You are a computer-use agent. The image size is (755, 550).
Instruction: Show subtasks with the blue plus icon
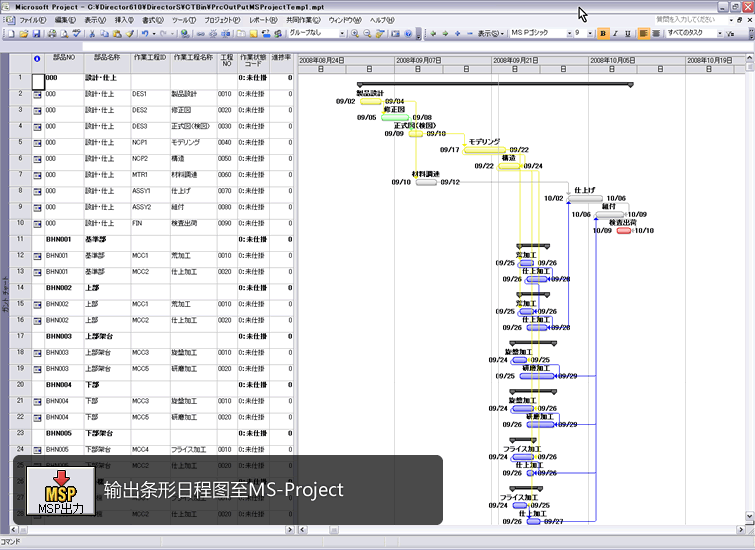pyautogui.click(x=457, y=34)
